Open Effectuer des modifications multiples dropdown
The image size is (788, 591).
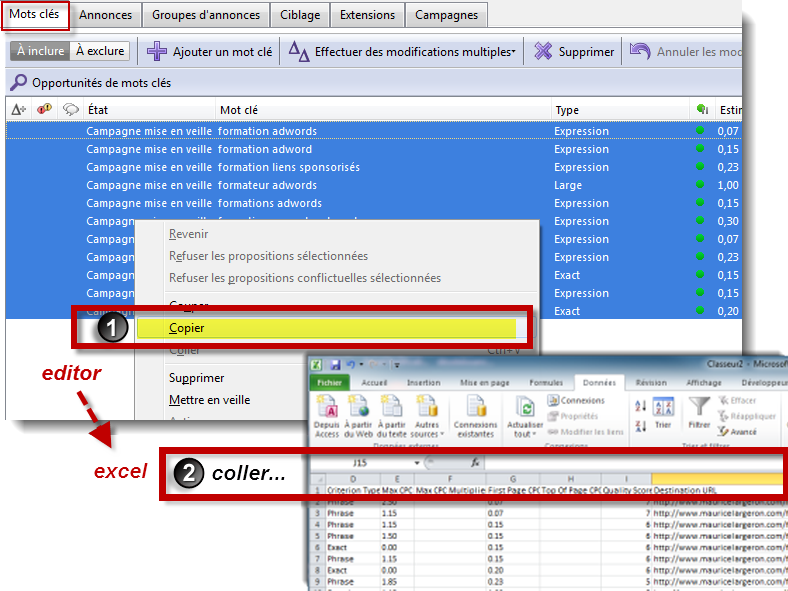(403, 51)
